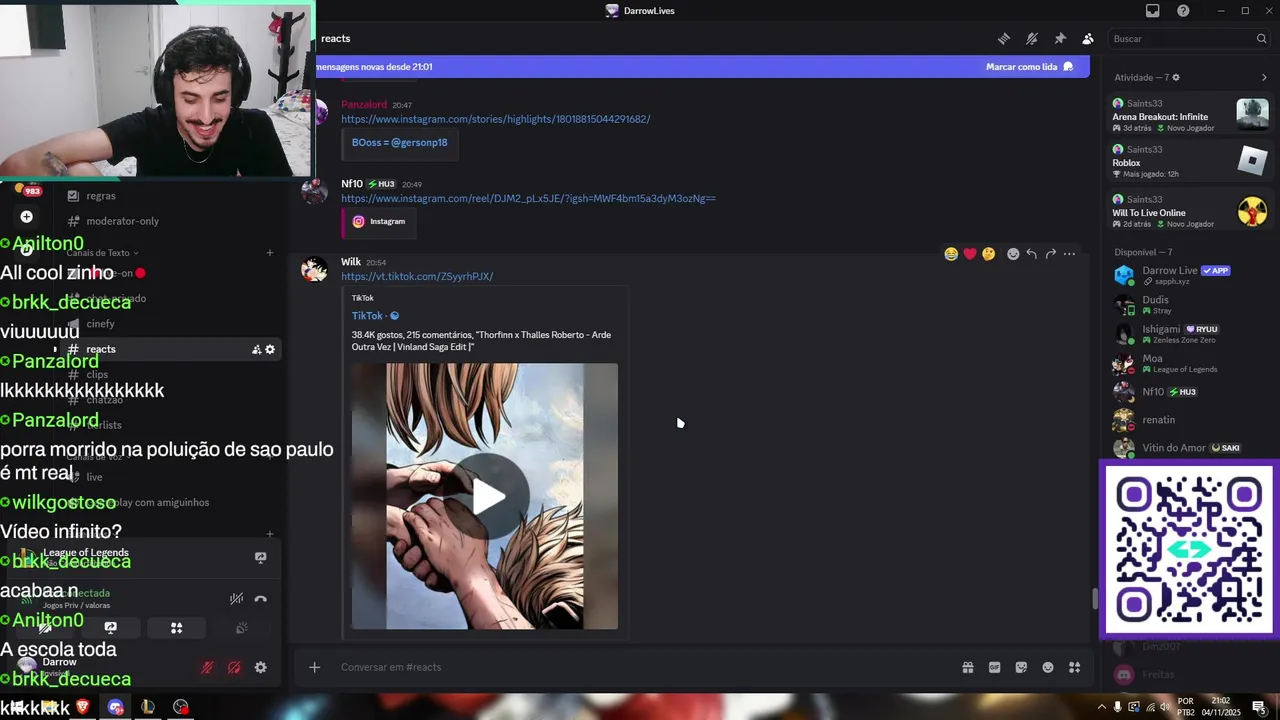Click the Conversar em #reacts input

(640, 667)
